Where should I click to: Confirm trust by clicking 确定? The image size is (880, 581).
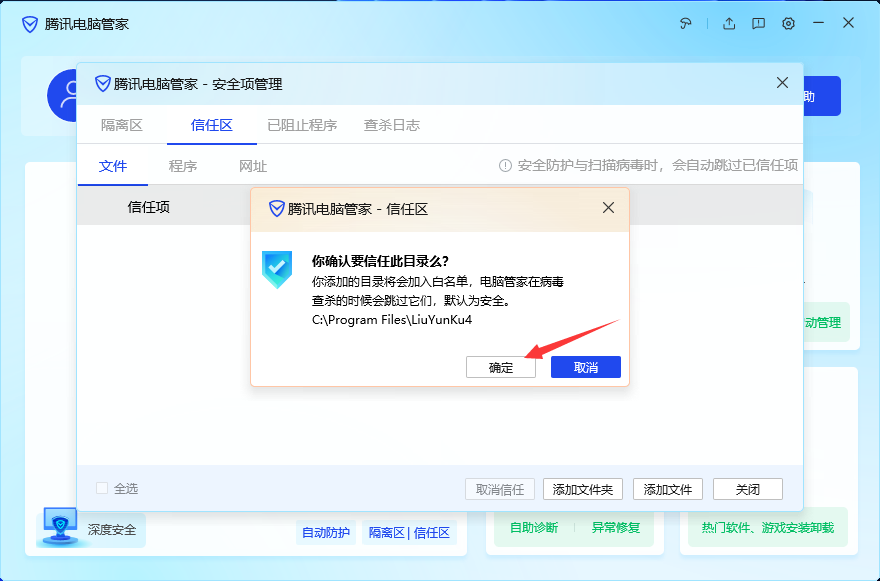click(501, 367)
